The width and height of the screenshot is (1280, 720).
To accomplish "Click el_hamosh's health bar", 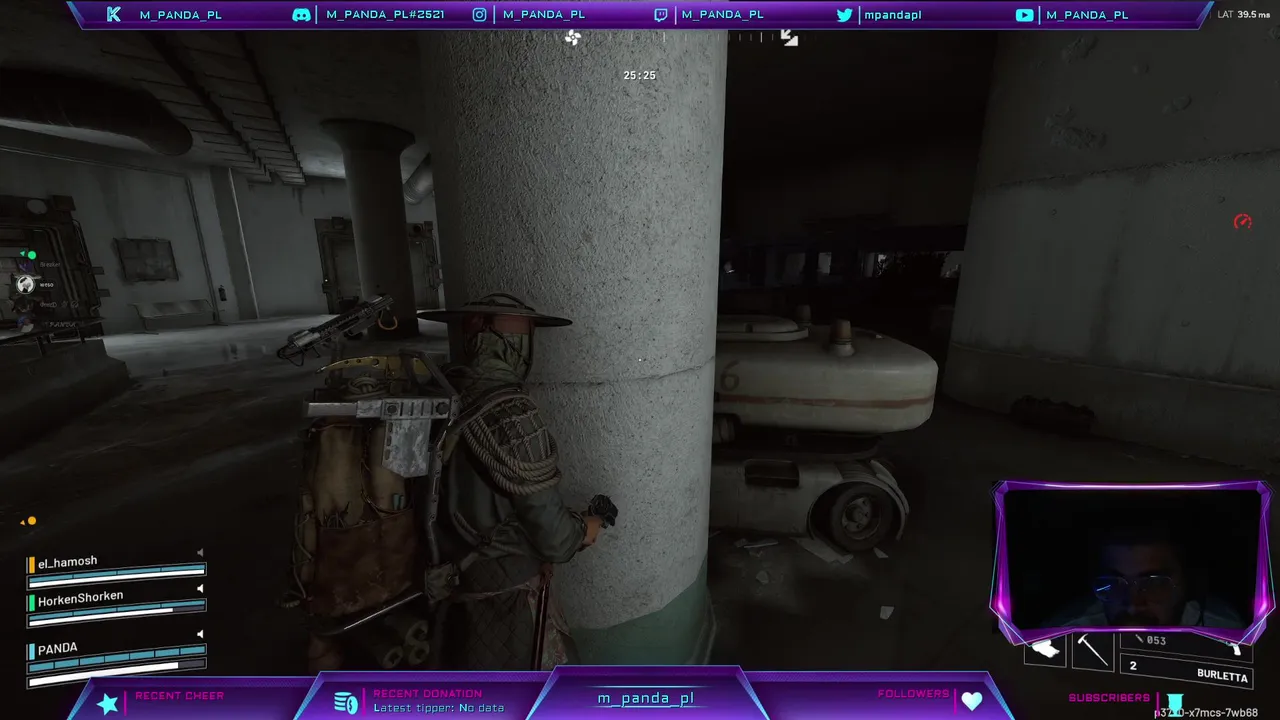I will click(117, 575).
